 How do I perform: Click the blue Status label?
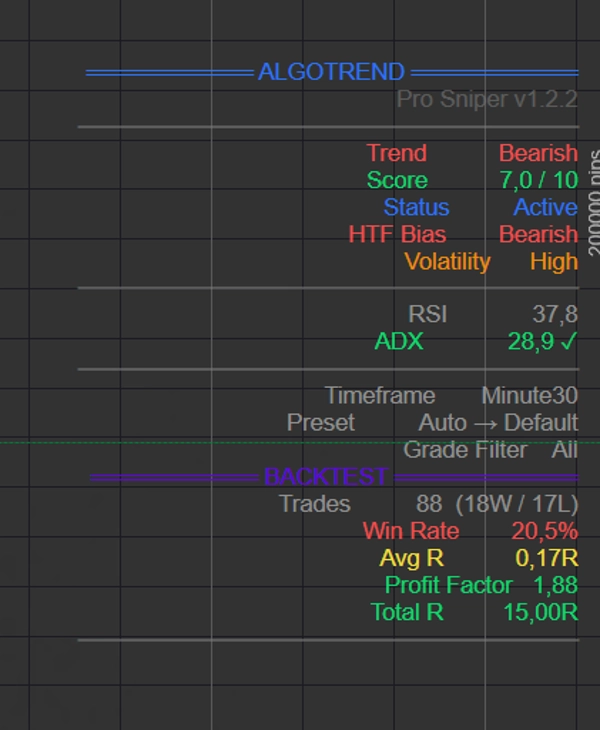point(416,207)
